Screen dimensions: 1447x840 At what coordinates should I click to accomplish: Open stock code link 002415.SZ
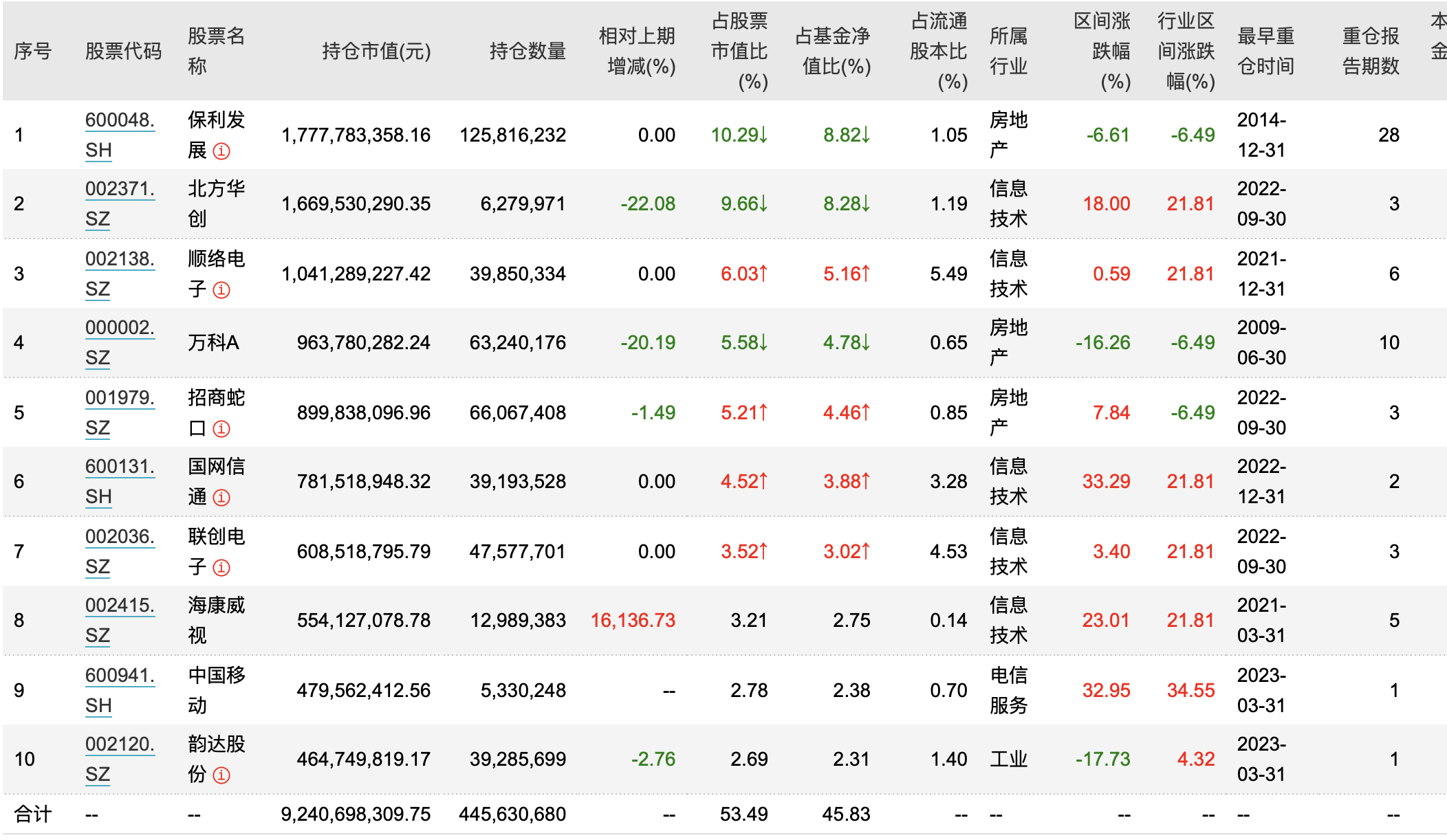pos(120,620)
